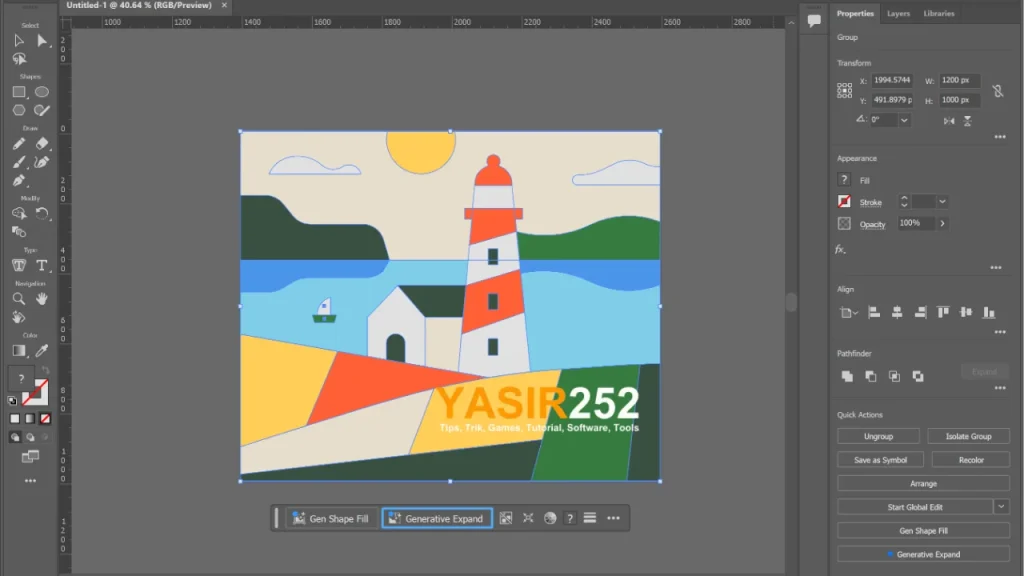1024x576 pixels.
Task: Click the Change Screen Mode icon
Action: [x=30, y=456]
